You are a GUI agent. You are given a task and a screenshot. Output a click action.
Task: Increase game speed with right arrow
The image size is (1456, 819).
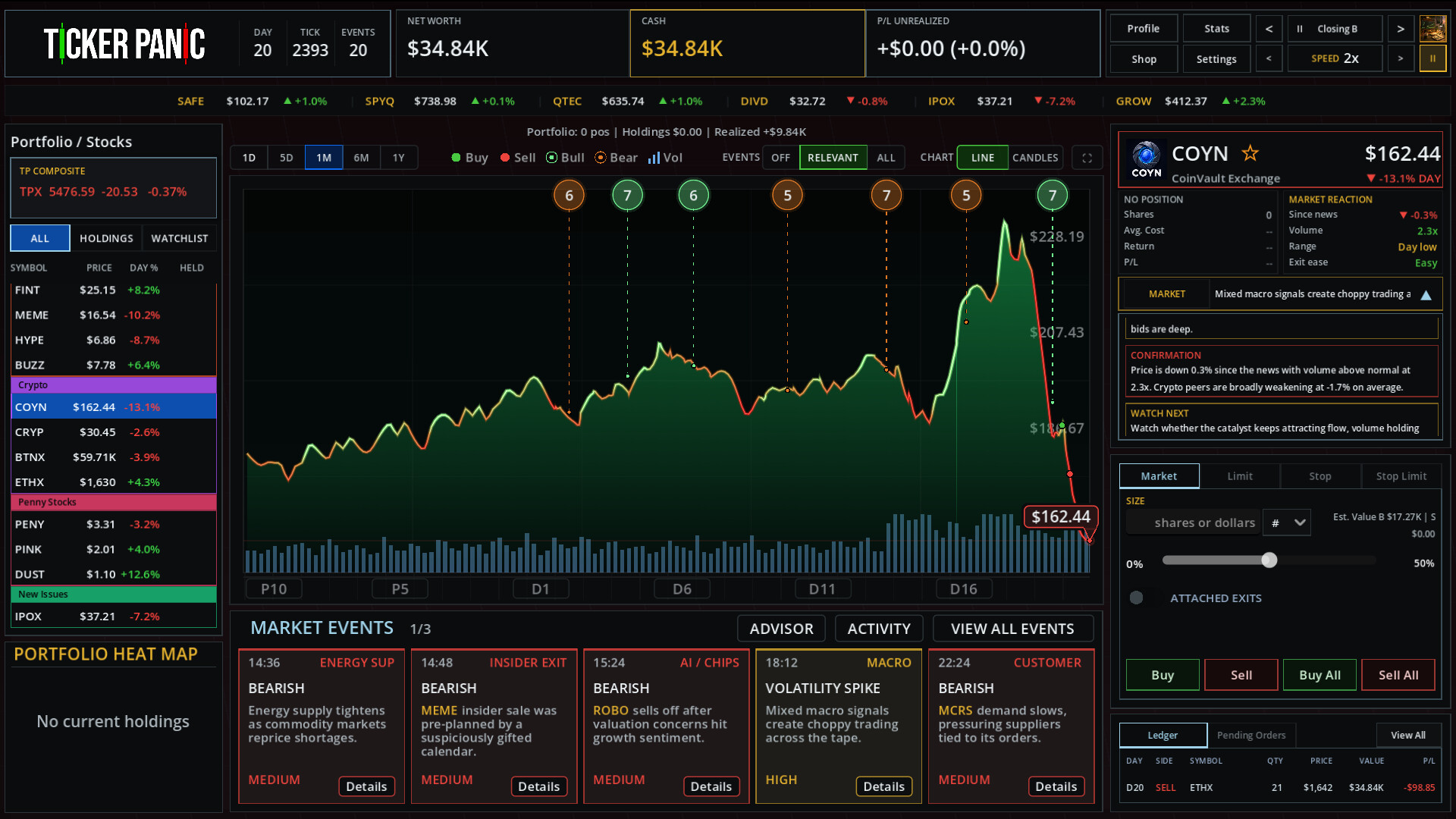[x=1400, y=58]
